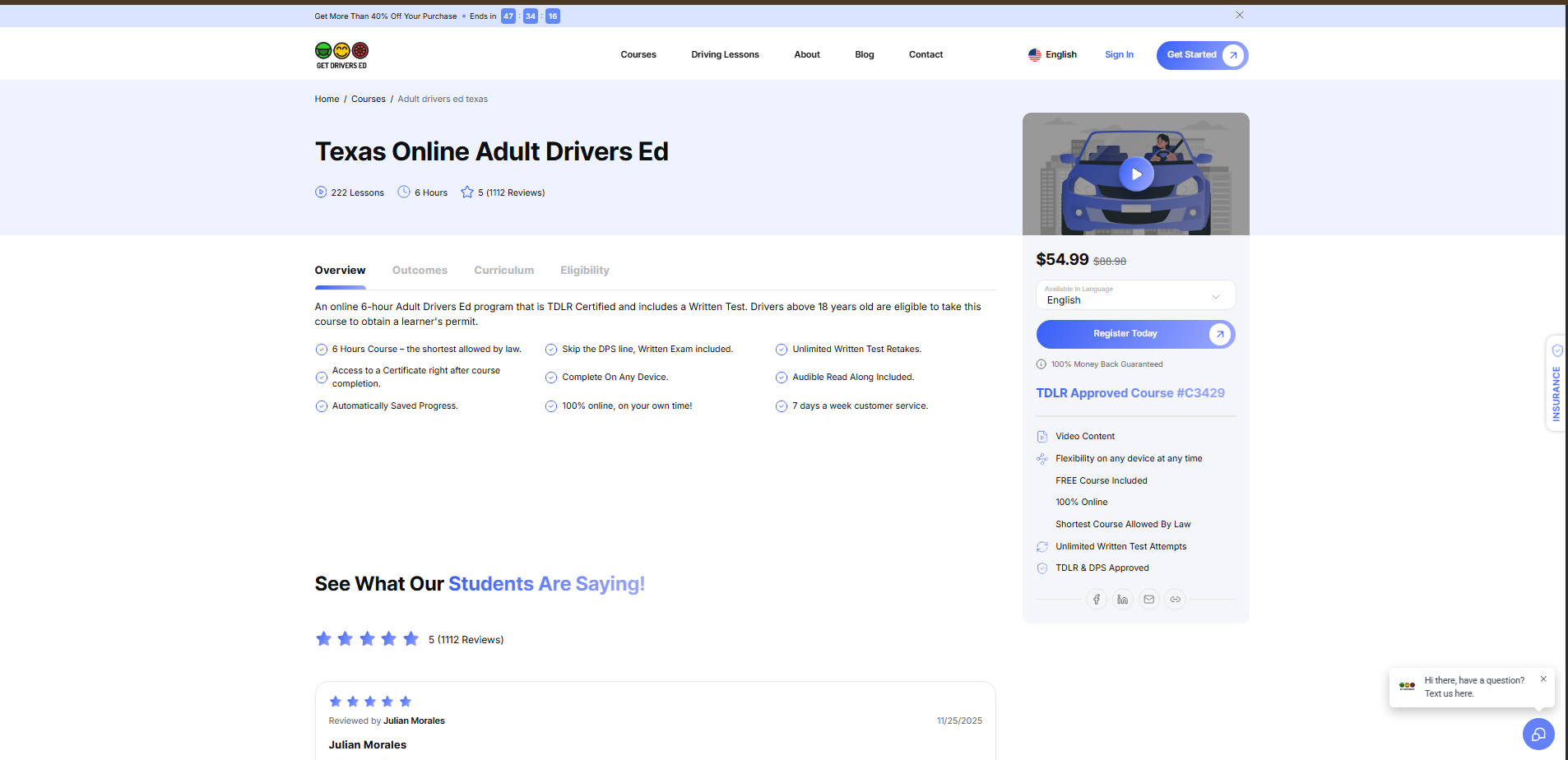Open the Contact page
This screenshot has height=760, width=1568.
925,54
